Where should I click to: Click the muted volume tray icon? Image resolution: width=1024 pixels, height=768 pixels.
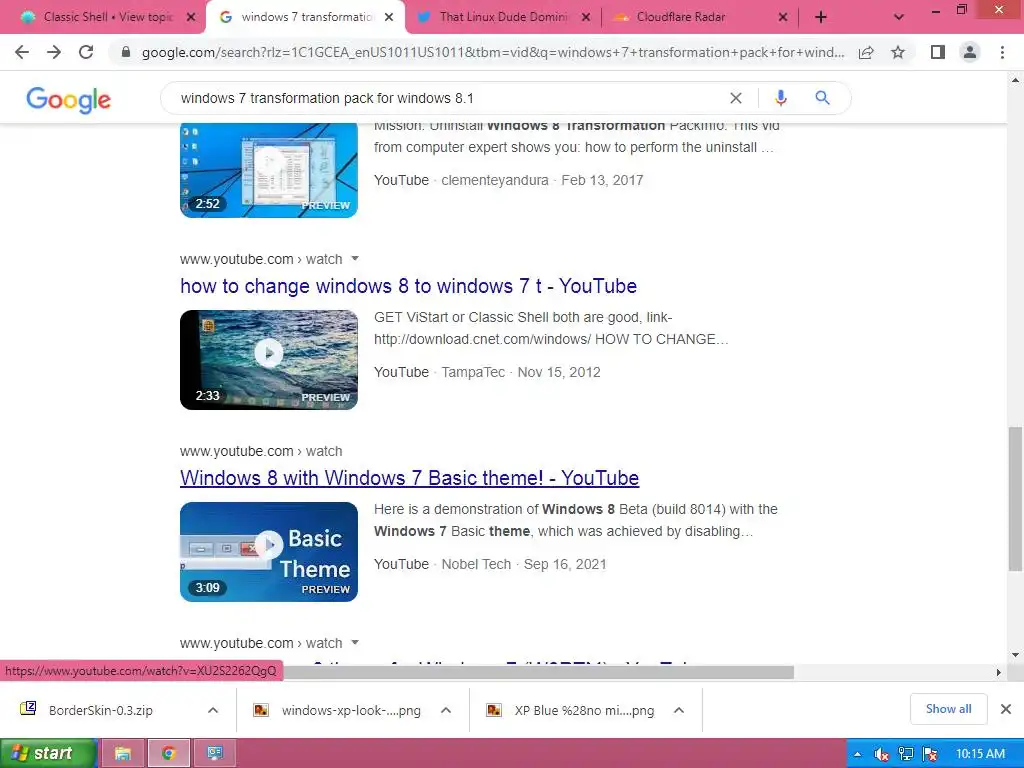coord(881,754)
